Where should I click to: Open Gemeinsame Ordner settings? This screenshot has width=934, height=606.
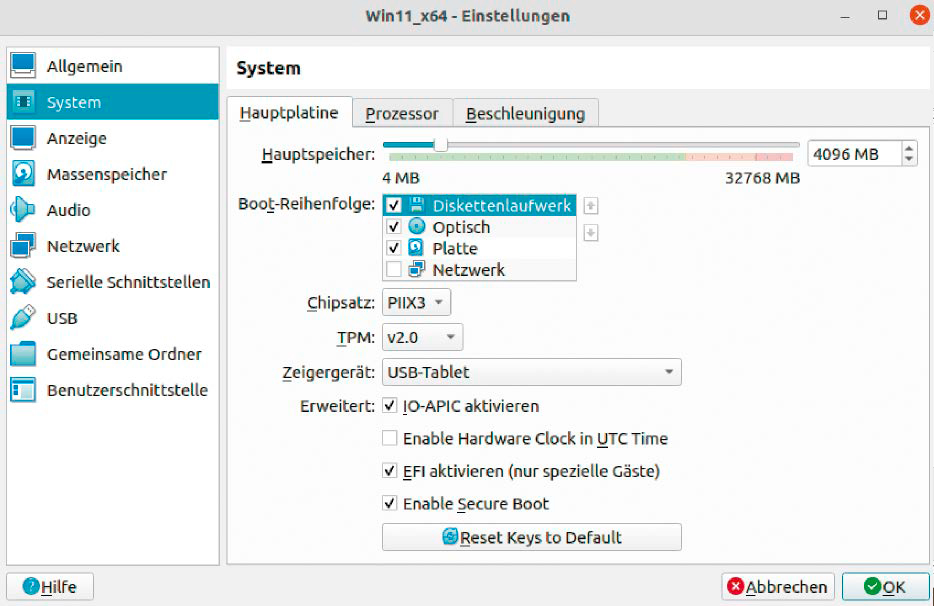click(x=113, y=354)
